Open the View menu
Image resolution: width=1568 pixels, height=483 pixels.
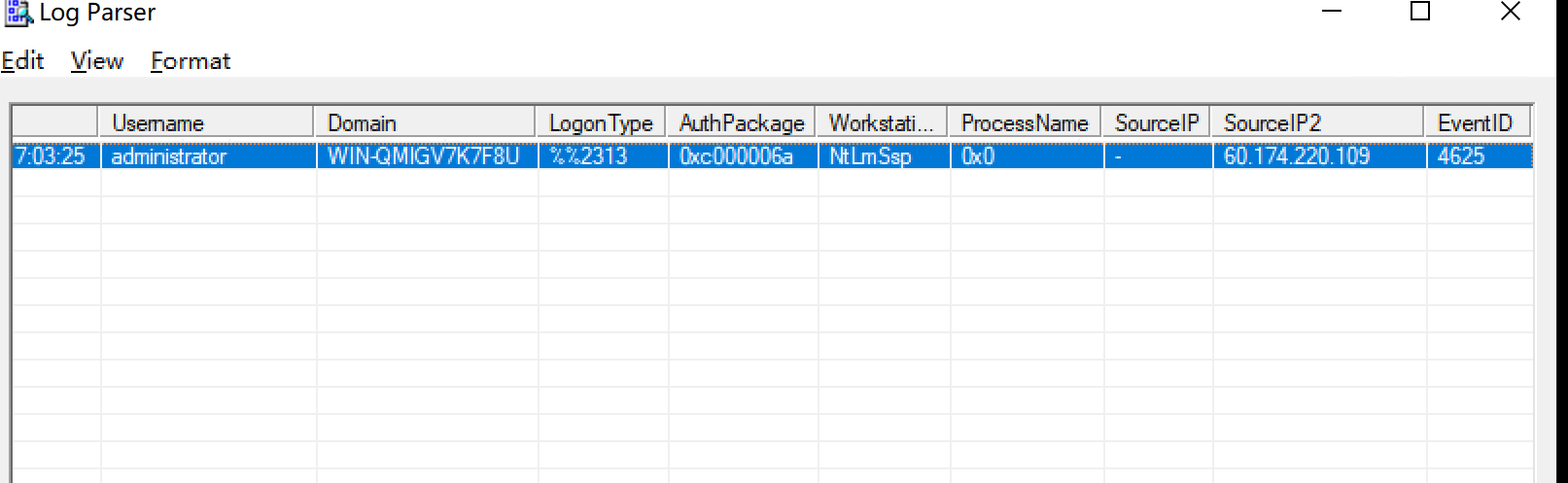tap(97, 61)
